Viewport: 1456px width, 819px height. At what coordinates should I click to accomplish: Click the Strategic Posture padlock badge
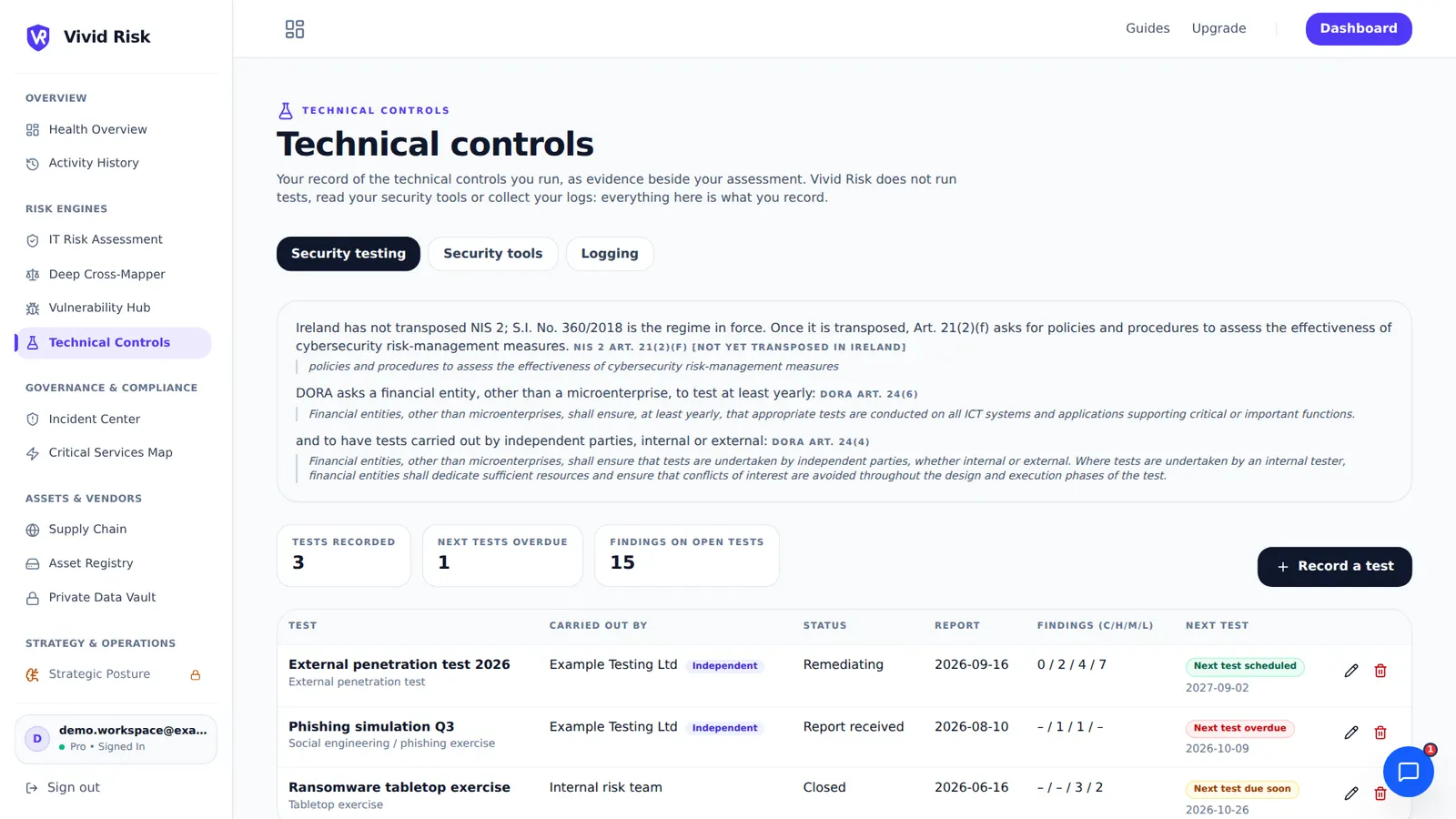coord(195,675)
